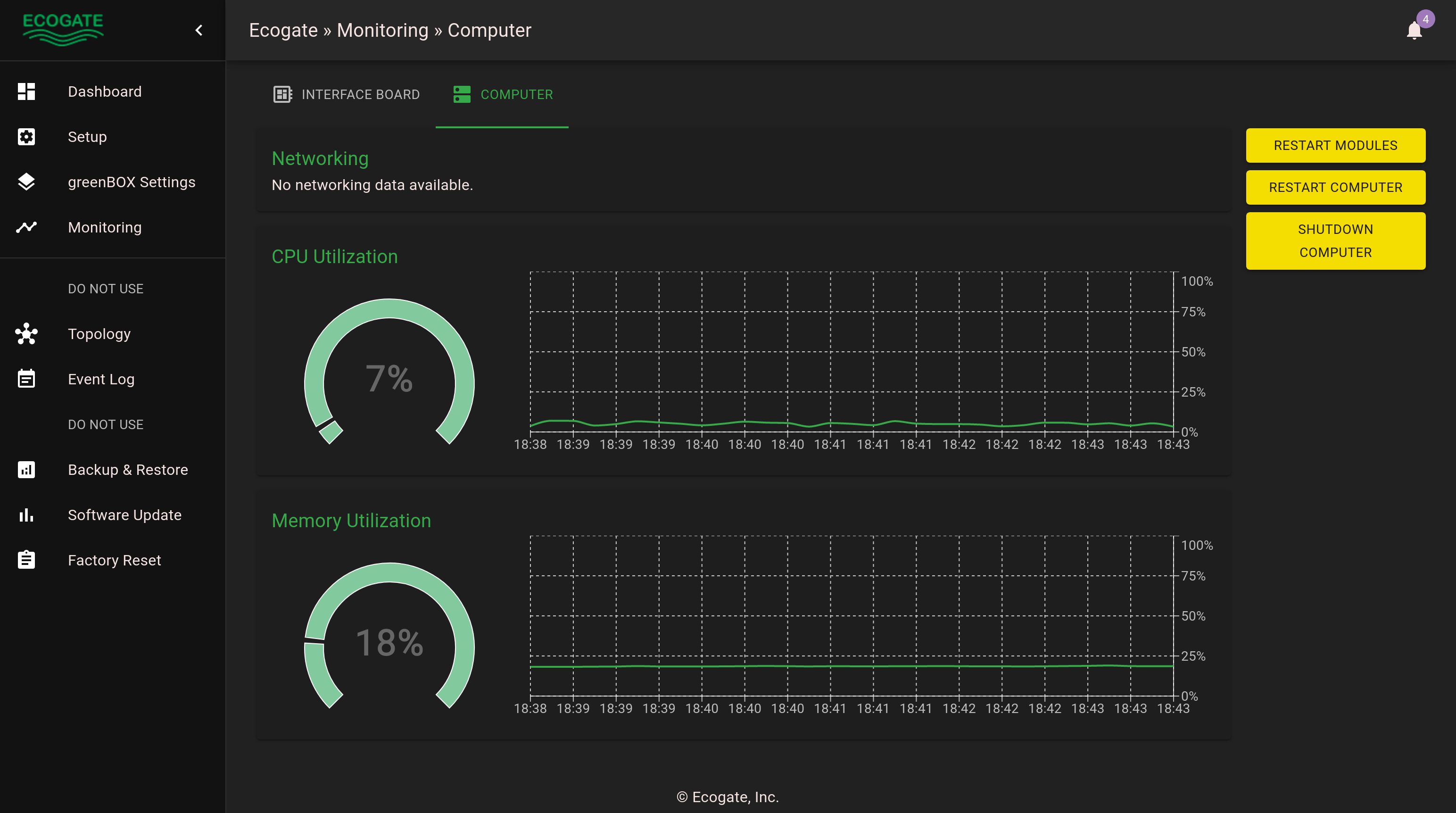The width and height of the screenshot is (1456, 813).
Task: Click the Topology network icon
Action: coord(26,333)
